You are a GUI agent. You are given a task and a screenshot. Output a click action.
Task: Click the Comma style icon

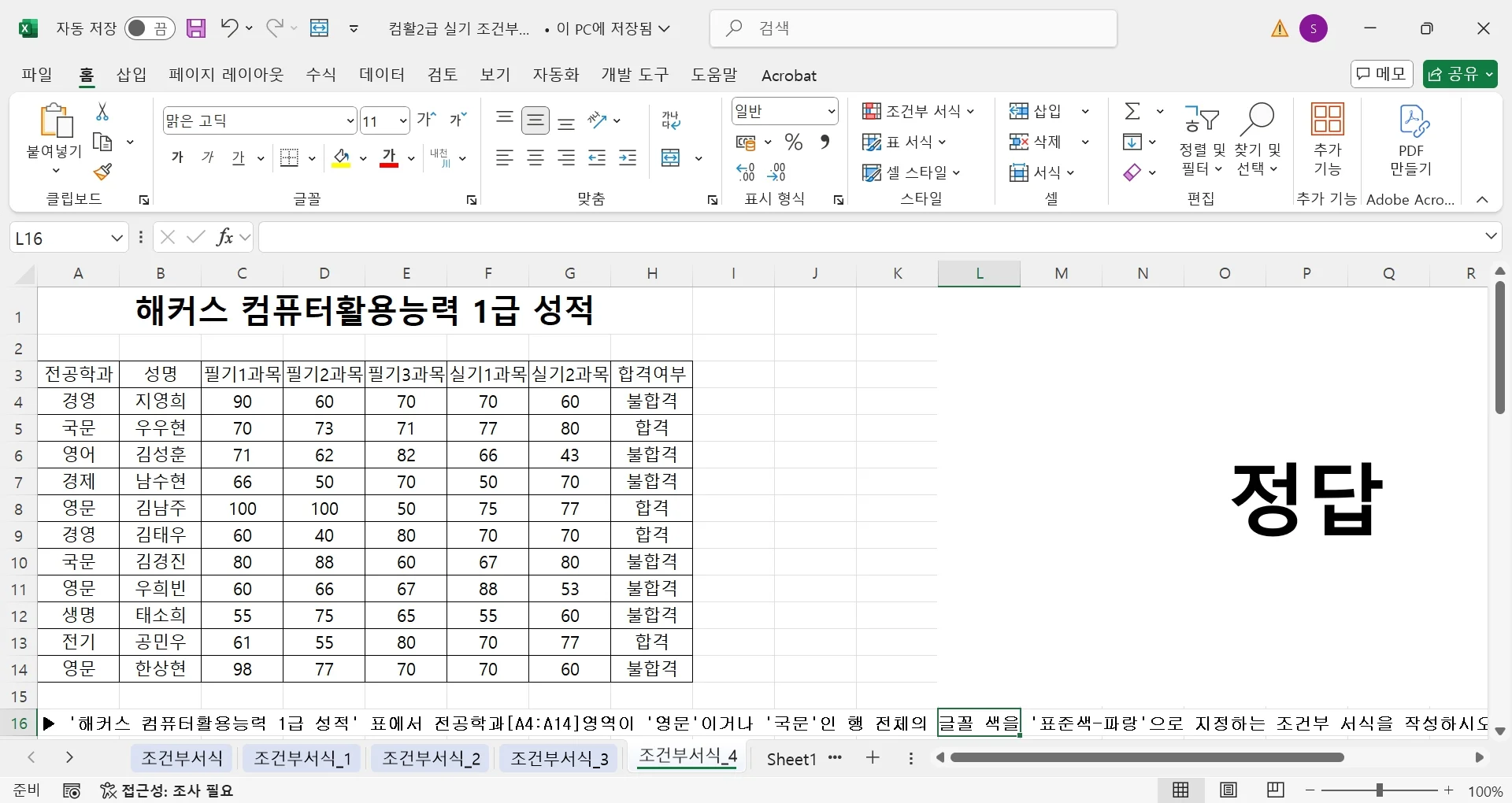click(825, 142)
